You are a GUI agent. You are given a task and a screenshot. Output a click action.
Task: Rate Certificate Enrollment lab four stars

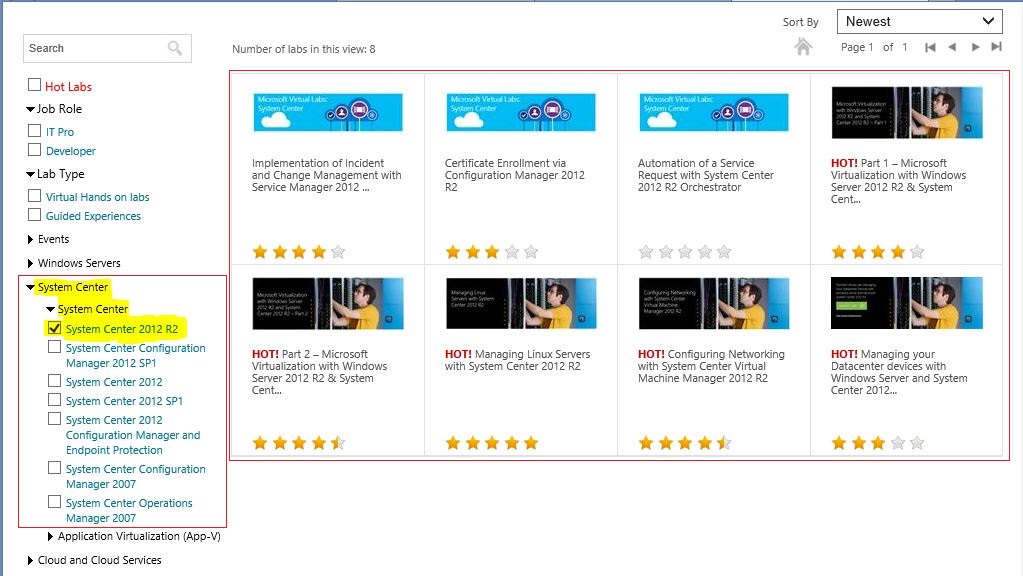point(512,252)
